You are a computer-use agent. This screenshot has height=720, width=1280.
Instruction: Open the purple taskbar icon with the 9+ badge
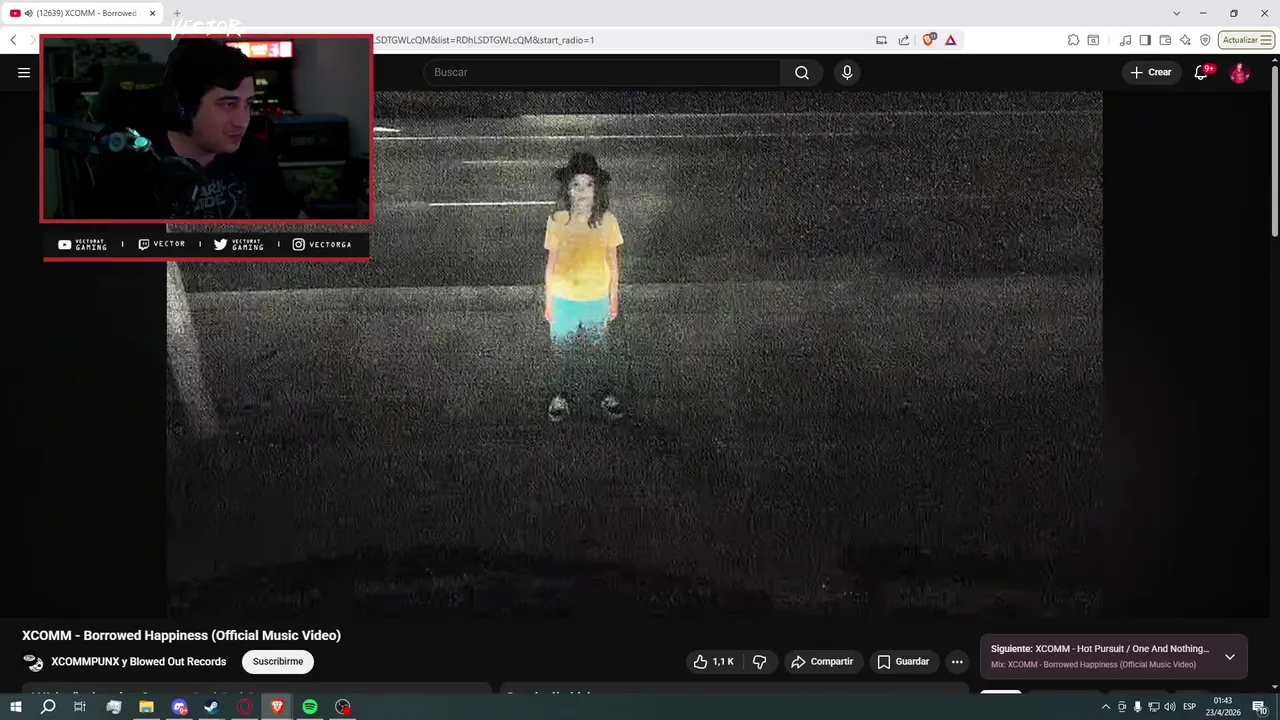[x=179, y=707]
